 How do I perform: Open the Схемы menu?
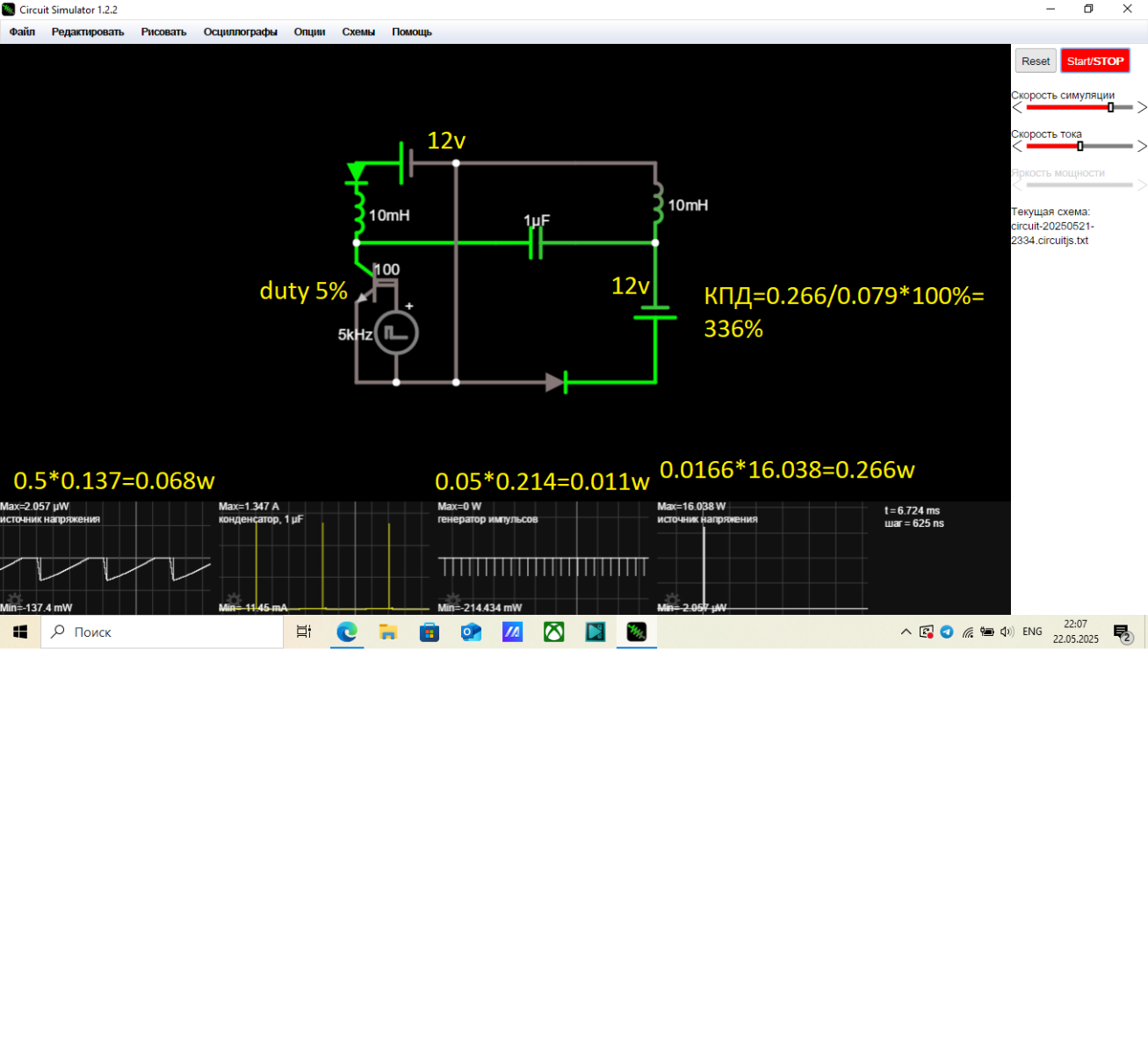[358, 32]
